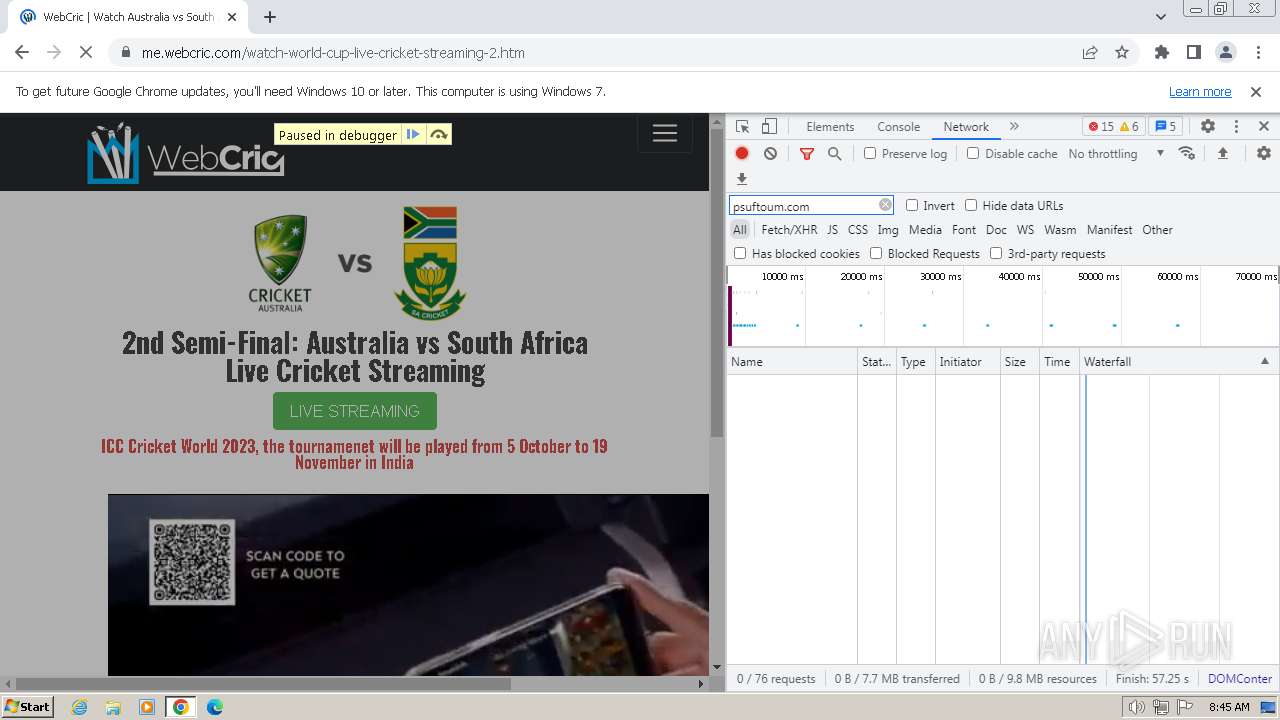Check Hide data URLs
The image size is (1280, 720).
click(971, 205)
